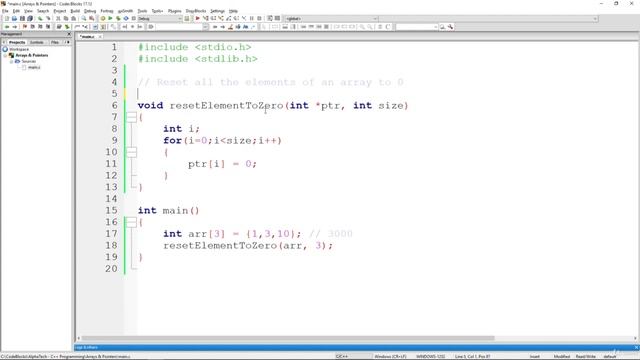Collapse the for loop fold on line 10

131,153
